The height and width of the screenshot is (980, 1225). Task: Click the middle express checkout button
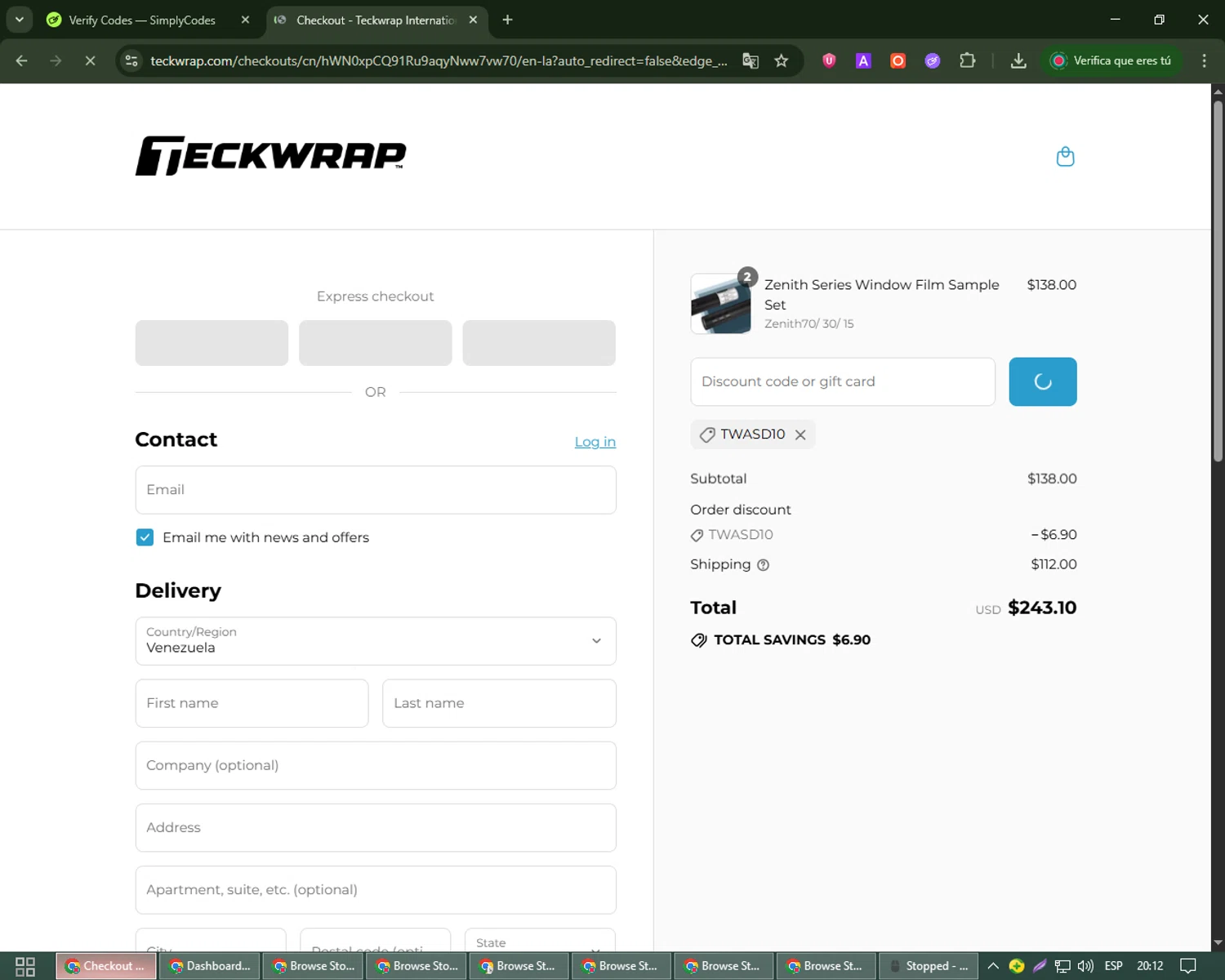(376, 343)
